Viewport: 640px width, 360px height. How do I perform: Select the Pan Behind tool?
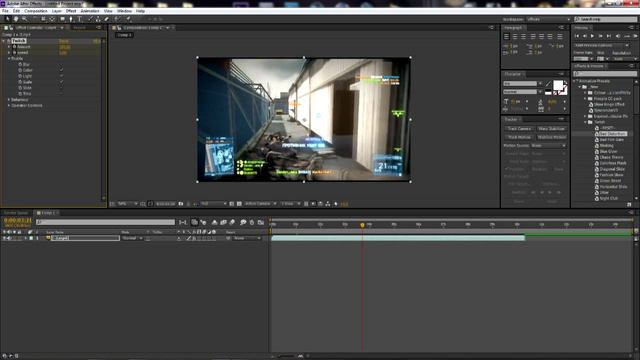click(52, 19)
